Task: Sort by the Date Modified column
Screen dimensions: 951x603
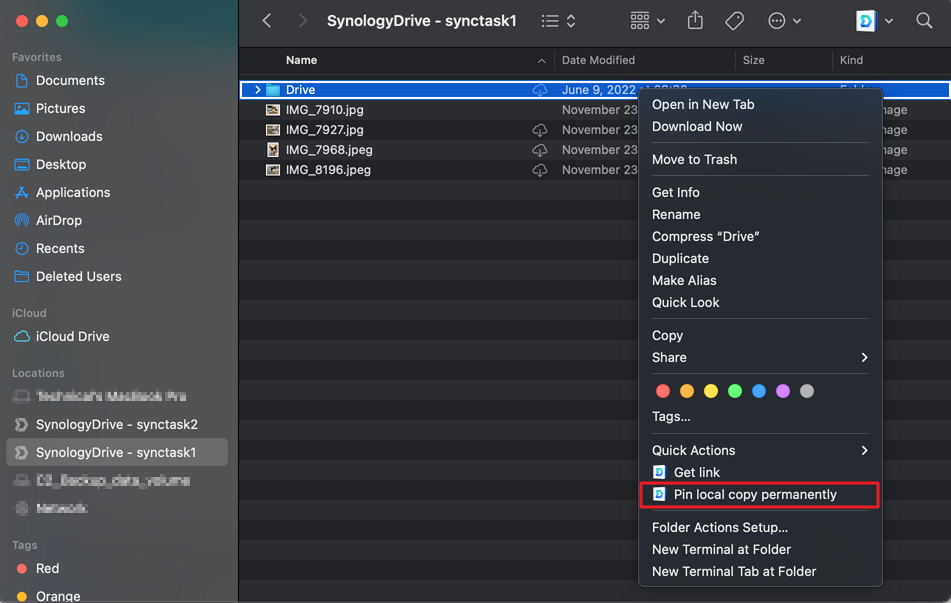Action: pos(598,60)
